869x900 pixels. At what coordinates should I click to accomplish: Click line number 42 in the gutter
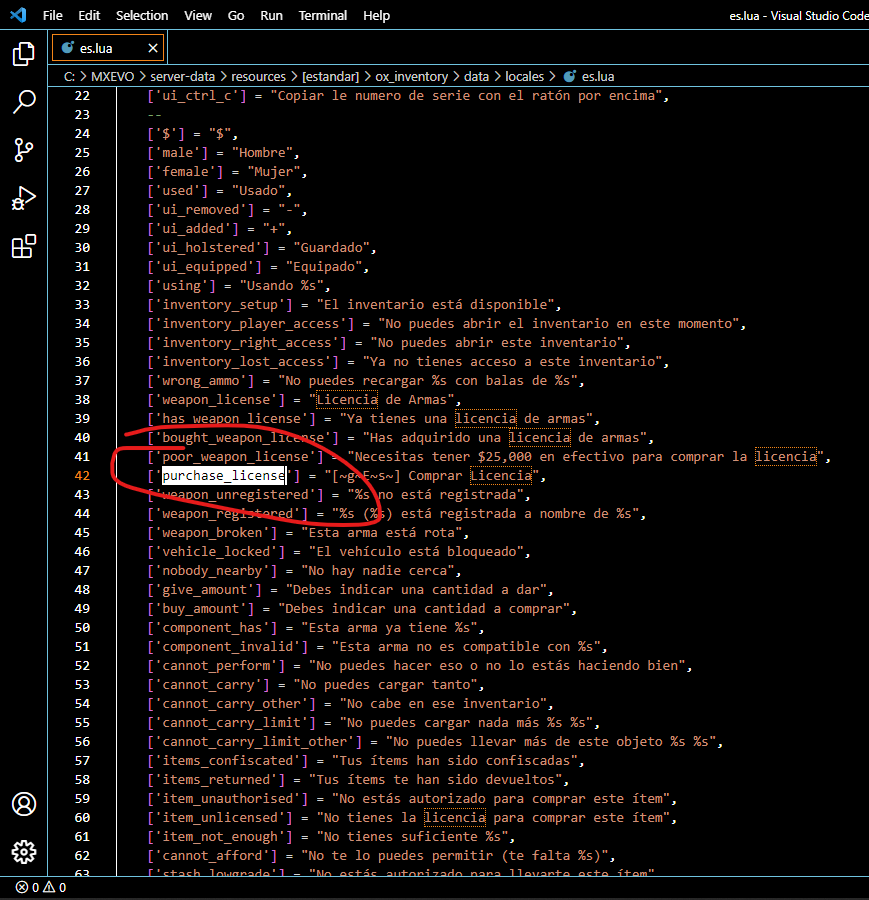[82, 476]
